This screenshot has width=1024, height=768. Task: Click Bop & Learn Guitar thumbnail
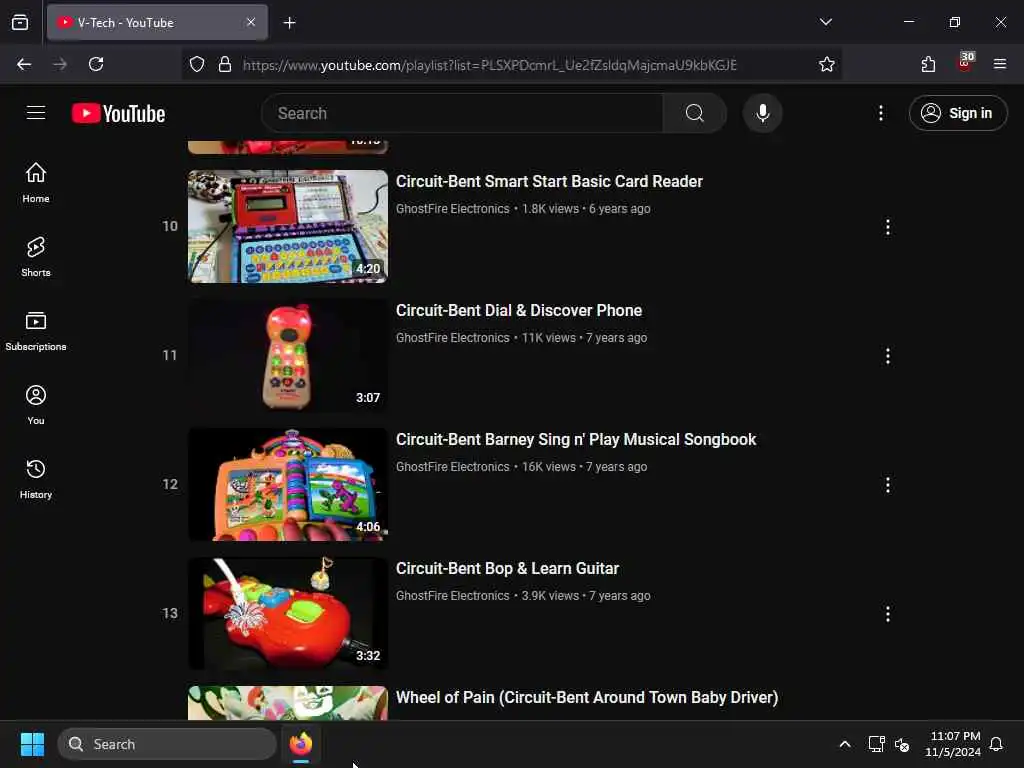(287, 613)
